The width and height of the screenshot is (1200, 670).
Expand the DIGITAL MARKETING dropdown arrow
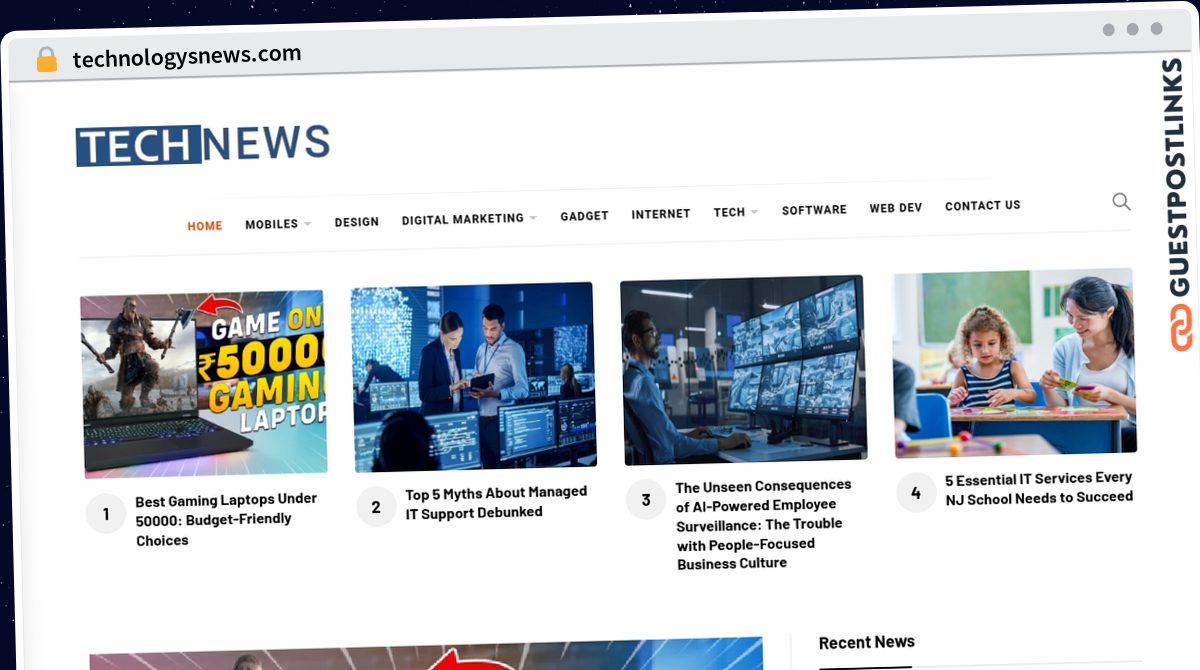tap(533, 218)
